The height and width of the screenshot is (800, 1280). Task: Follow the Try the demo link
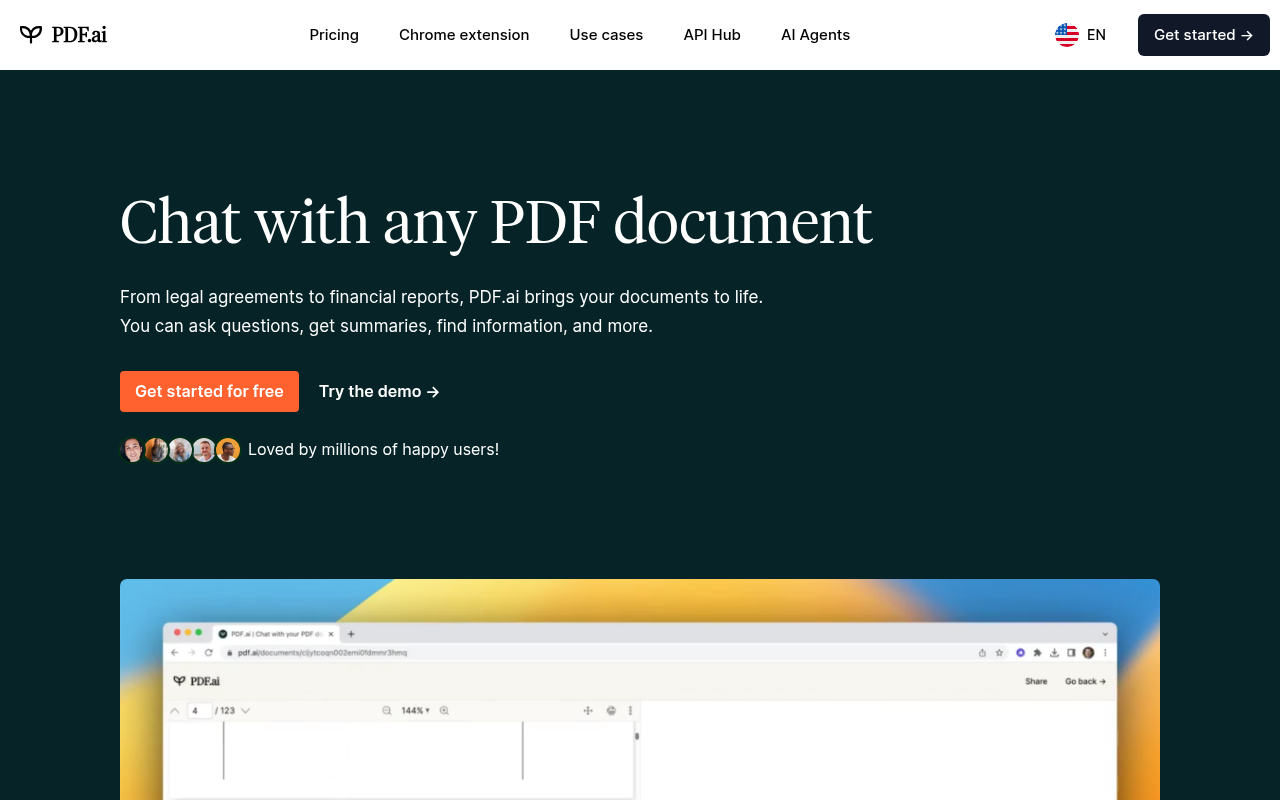pos(378,391)
